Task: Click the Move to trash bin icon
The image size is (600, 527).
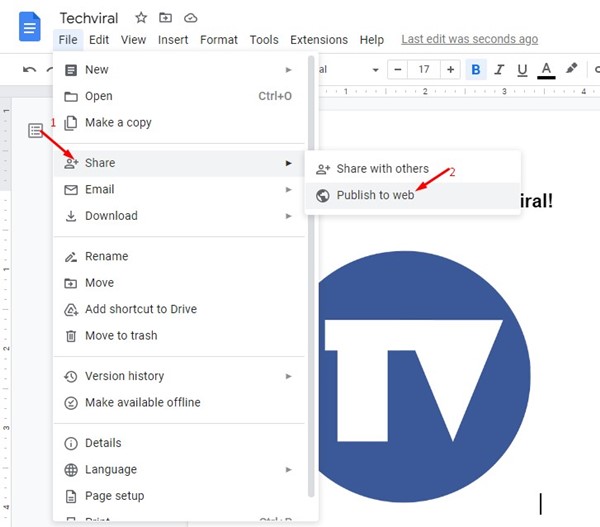Action: tap(71, 336)
